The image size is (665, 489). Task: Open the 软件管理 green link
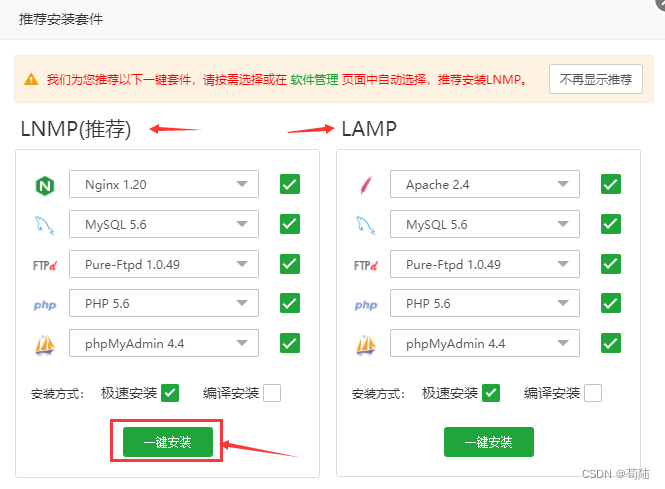click(x=314, y=79)
